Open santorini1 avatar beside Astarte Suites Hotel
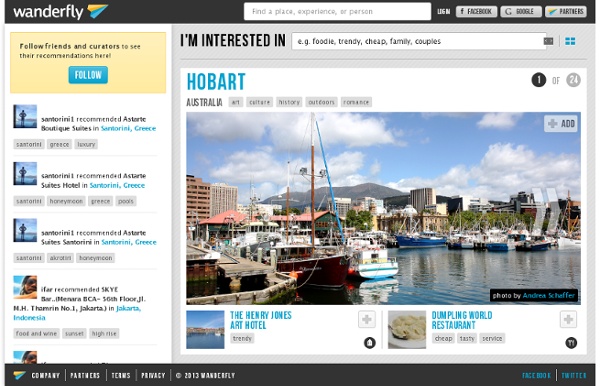 point(25,173)
